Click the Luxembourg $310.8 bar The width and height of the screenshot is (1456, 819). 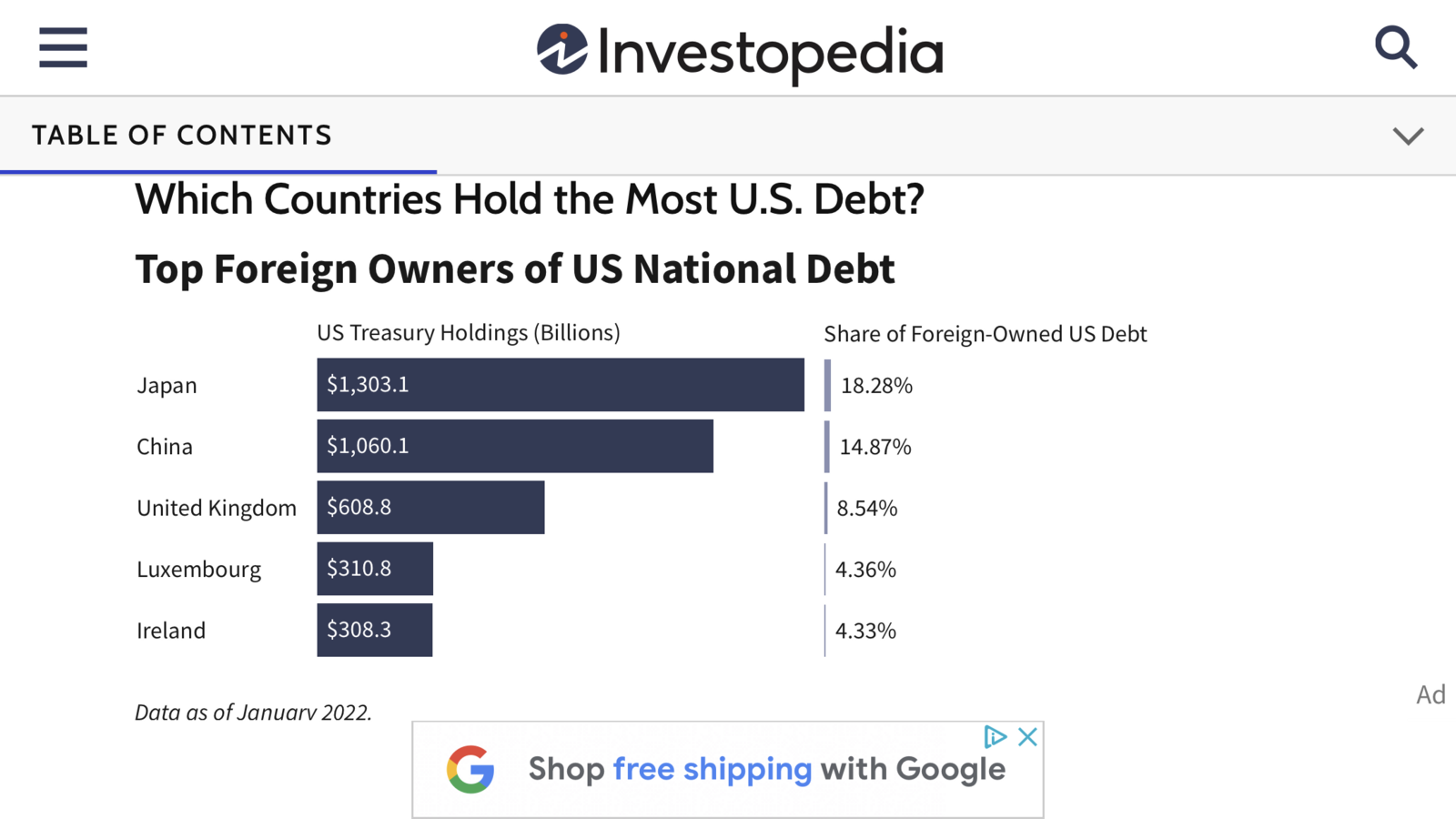[375, 569]
